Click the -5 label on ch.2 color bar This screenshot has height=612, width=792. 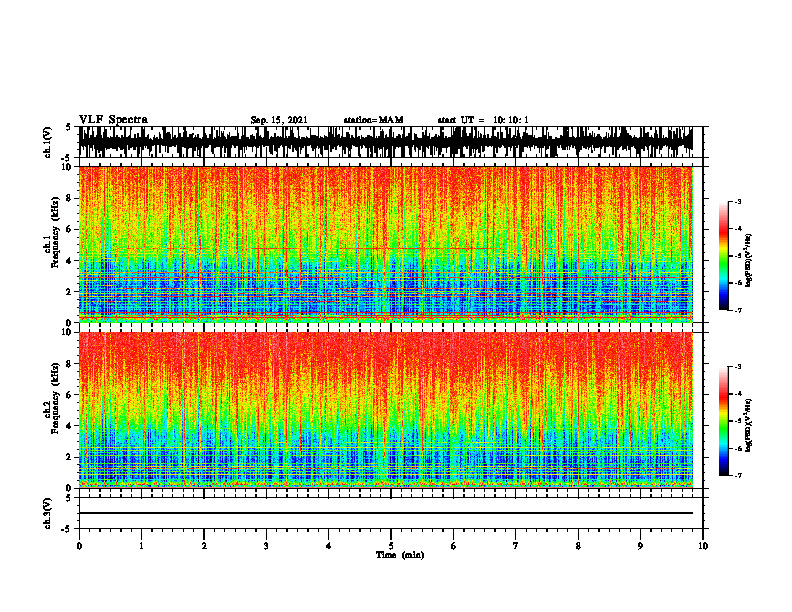738,421
